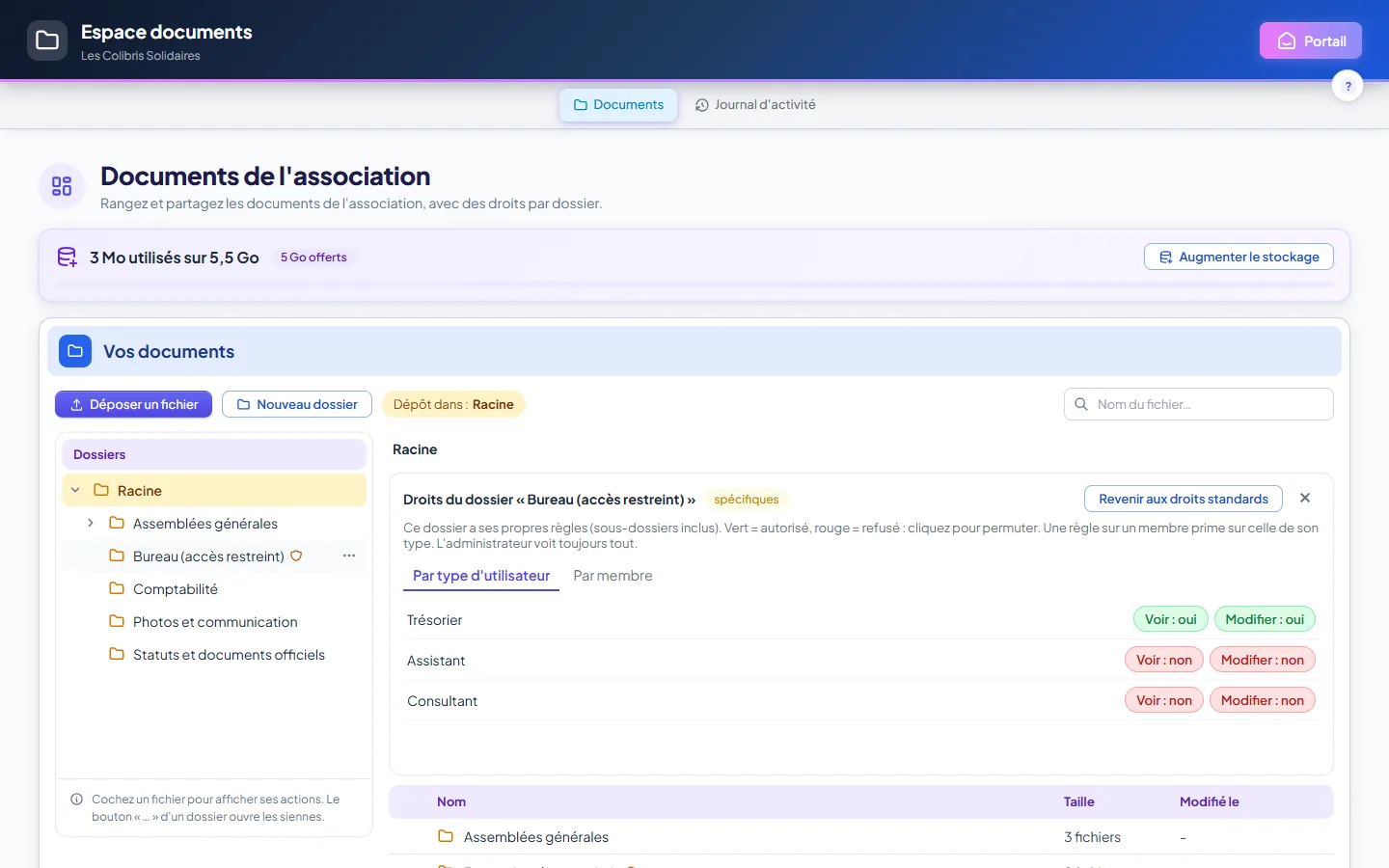1389x868 pixels.
Task: Click the Assemblées générales folder icon in file list
Action: tap(446, 836)
